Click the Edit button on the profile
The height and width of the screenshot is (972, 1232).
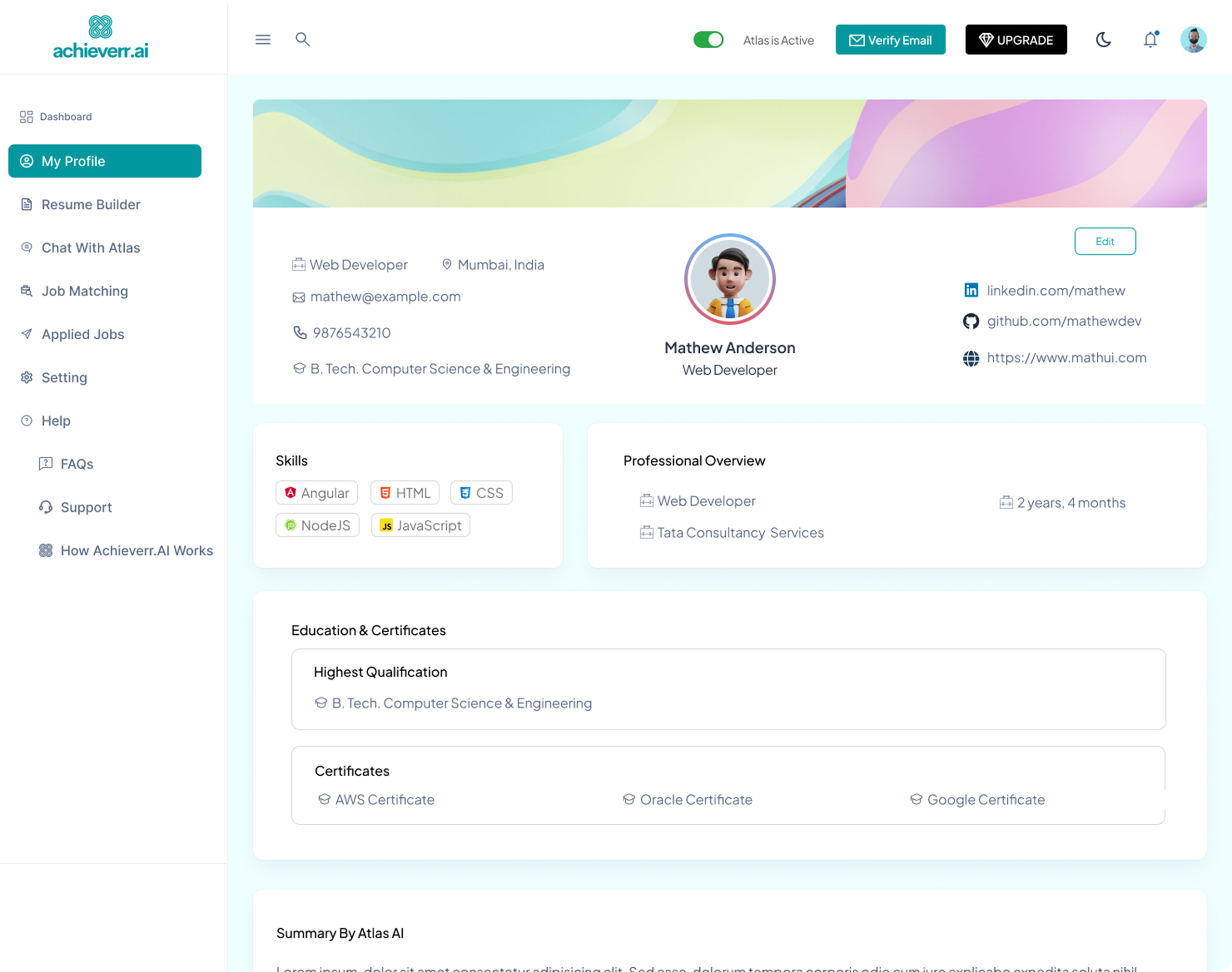pyautogui.click(x=1104, y=241)
